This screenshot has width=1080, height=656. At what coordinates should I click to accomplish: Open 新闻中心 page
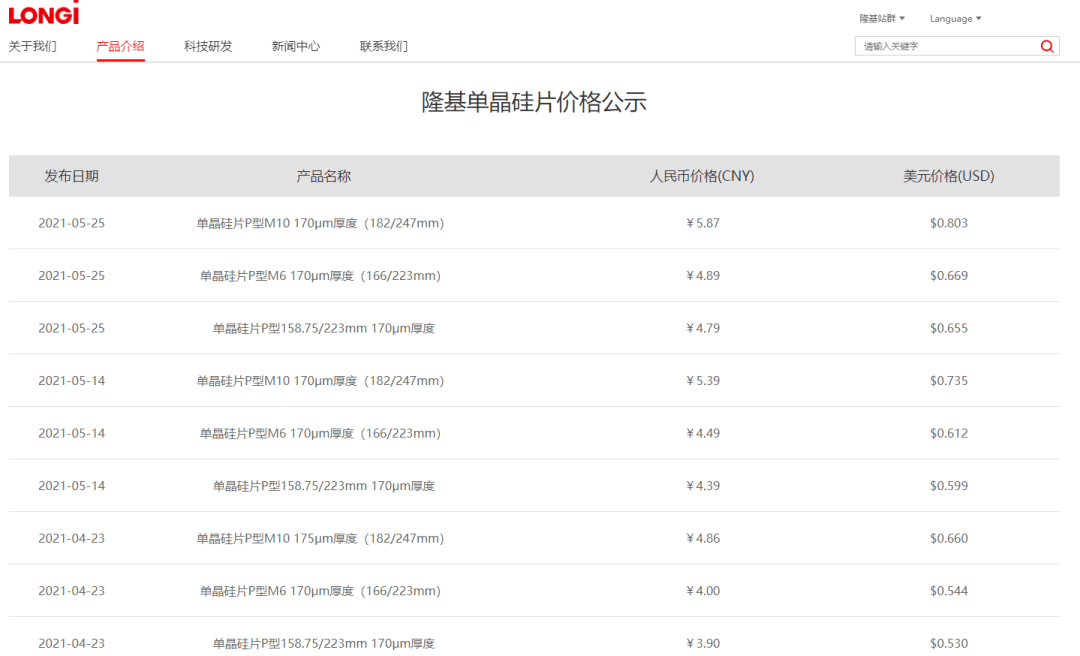tap(296, 46)
